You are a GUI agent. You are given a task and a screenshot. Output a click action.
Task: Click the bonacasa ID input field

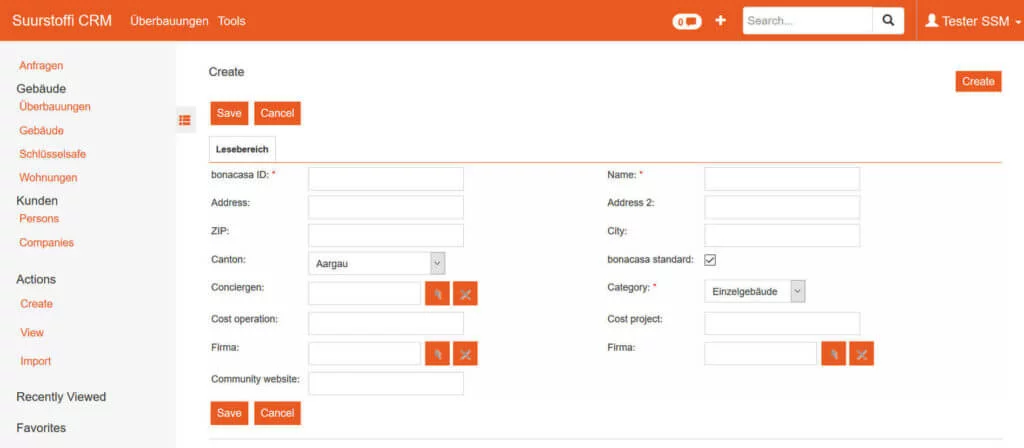[x=386, y=179]
